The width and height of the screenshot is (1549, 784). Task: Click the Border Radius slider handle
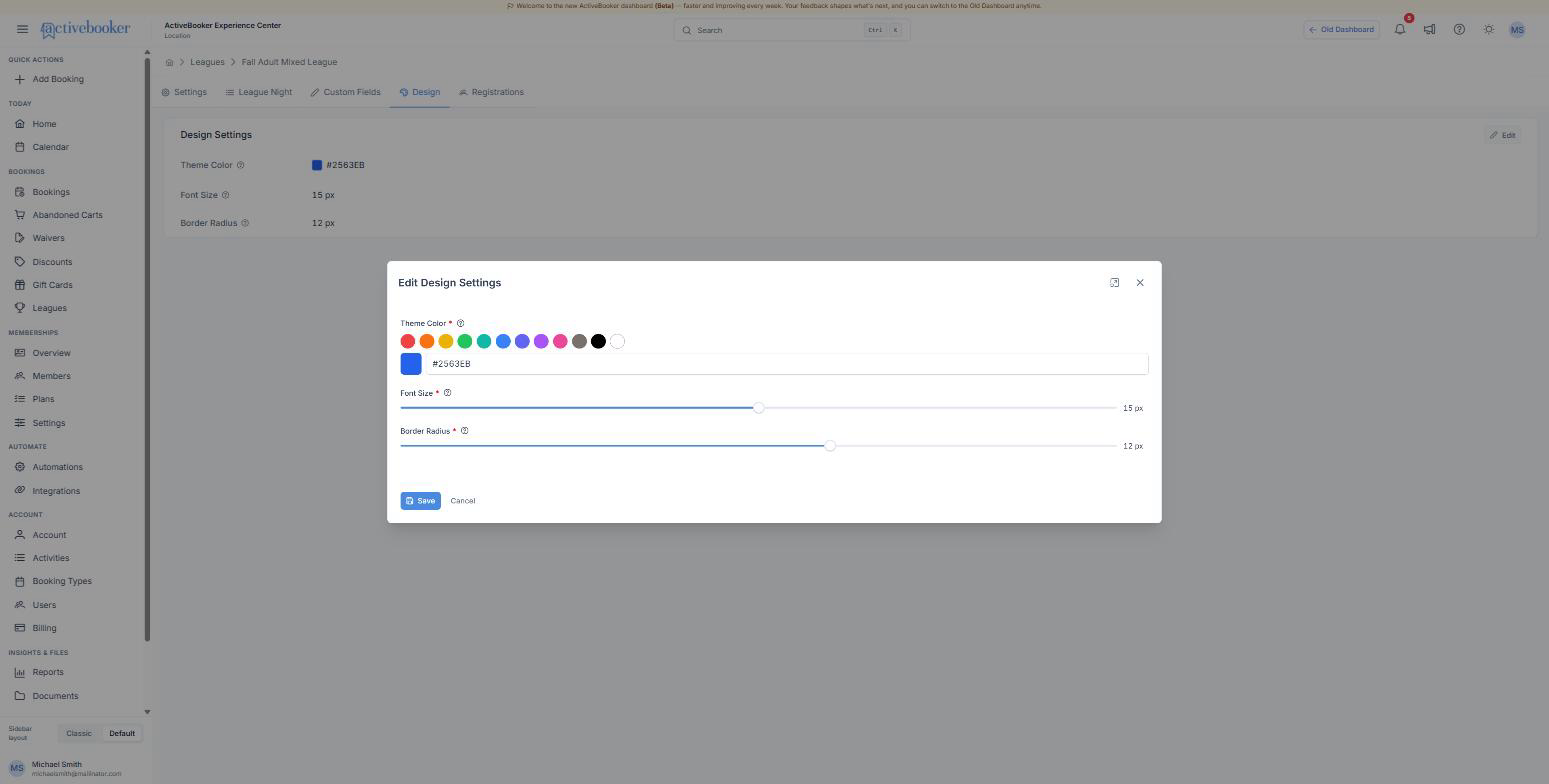[830, 446]
